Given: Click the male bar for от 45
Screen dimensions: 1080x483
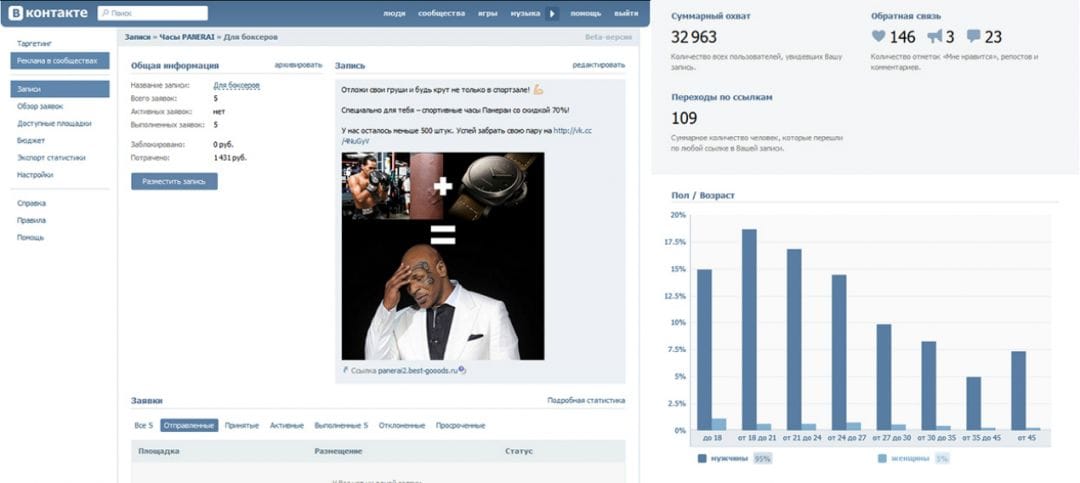Looking at the screenshot, I should coord(1019,391).
